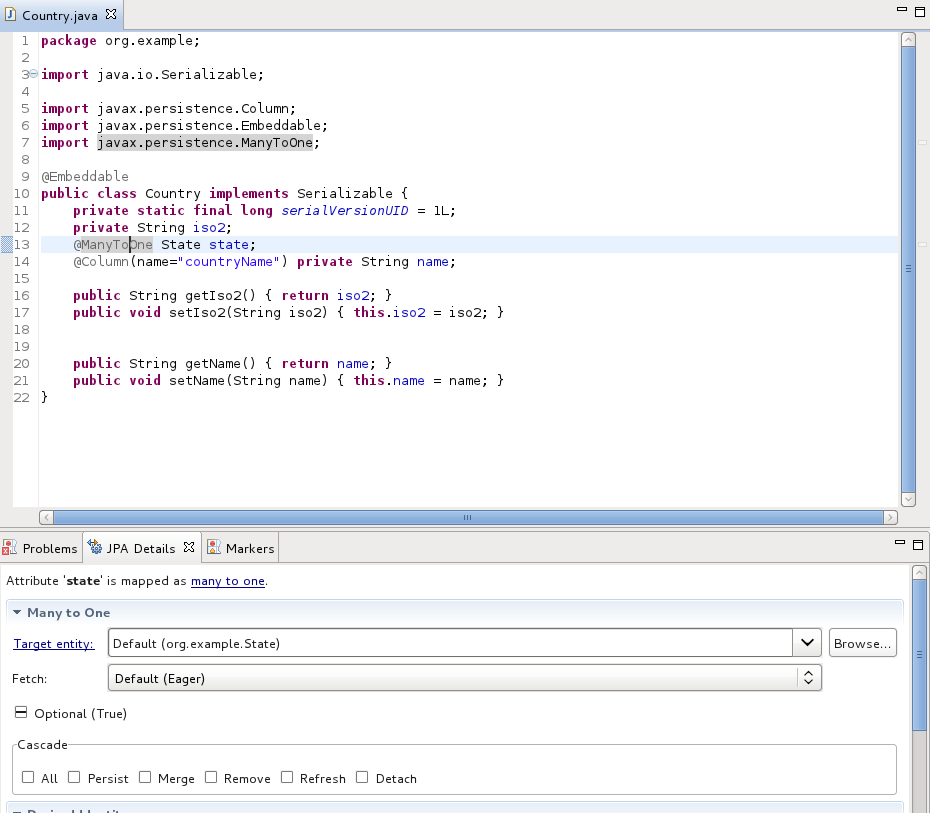The image size is (930, 813).
Task: Click the Problems view icon
Action: (10, 547)
